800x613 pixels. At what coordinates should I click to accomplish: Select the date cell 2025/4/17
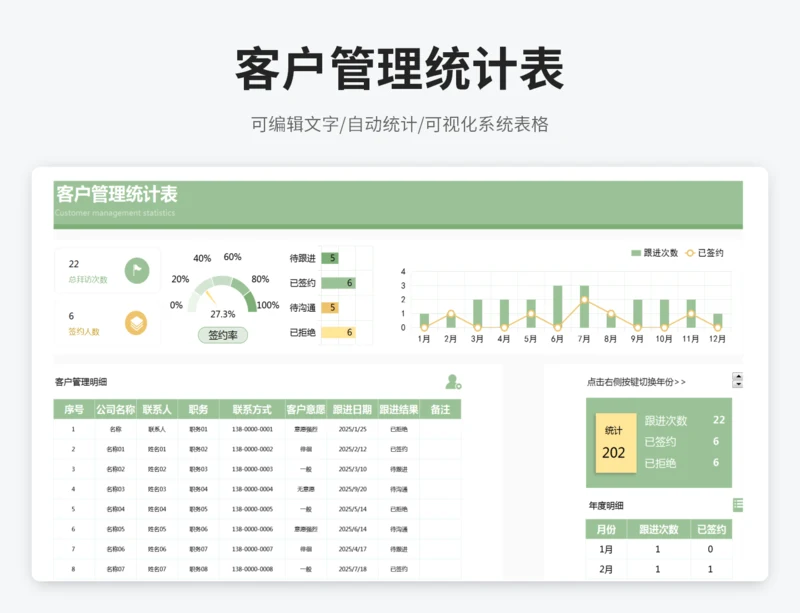point(353,549)
